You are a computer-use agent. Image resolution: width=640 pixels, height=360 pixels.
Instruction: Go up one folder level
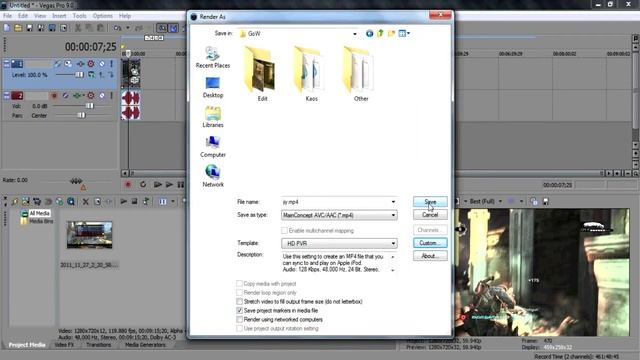coord(380,33)
